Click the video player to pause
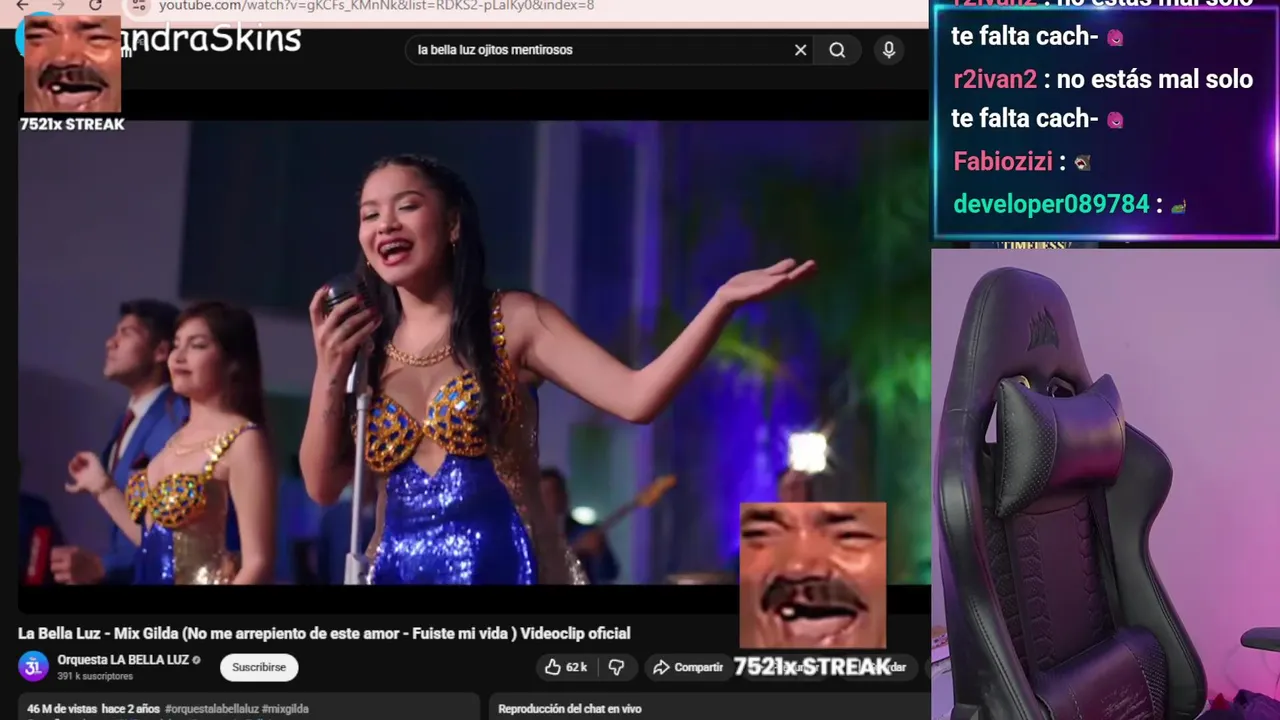Image resolution: width=1280 pixels, height=720 pixels. pyautogui.click(x=474, y=352)
